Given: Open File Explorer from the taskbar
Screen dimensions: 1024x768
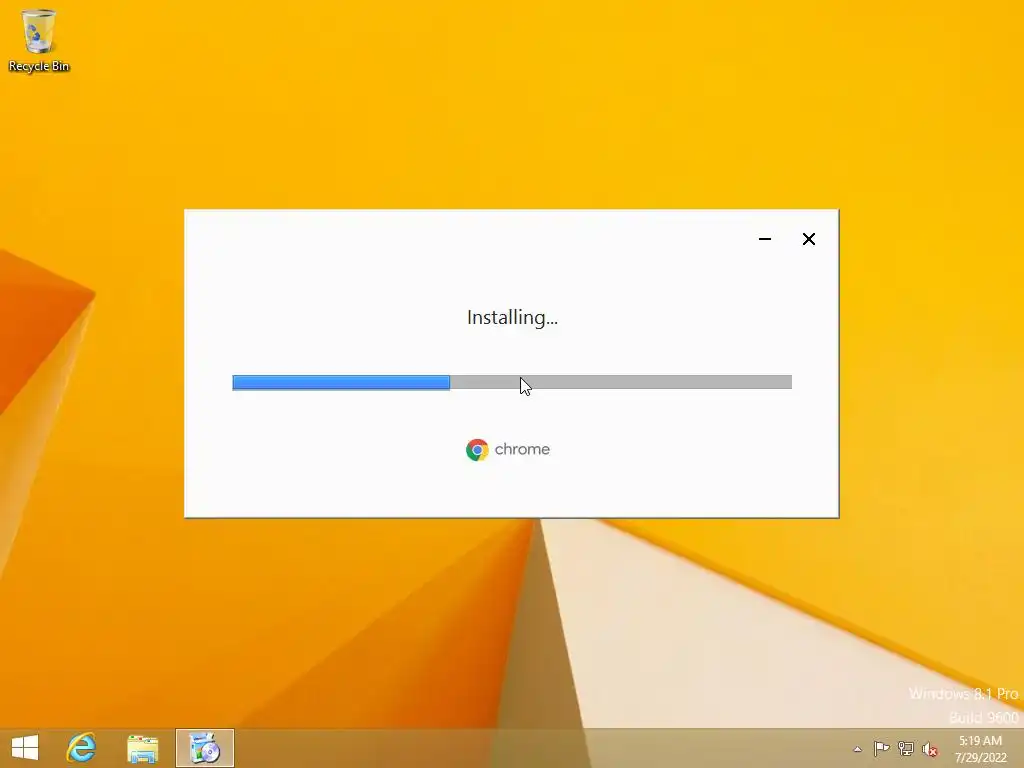Looking at the screenshot, I should (x=142, y=748).
